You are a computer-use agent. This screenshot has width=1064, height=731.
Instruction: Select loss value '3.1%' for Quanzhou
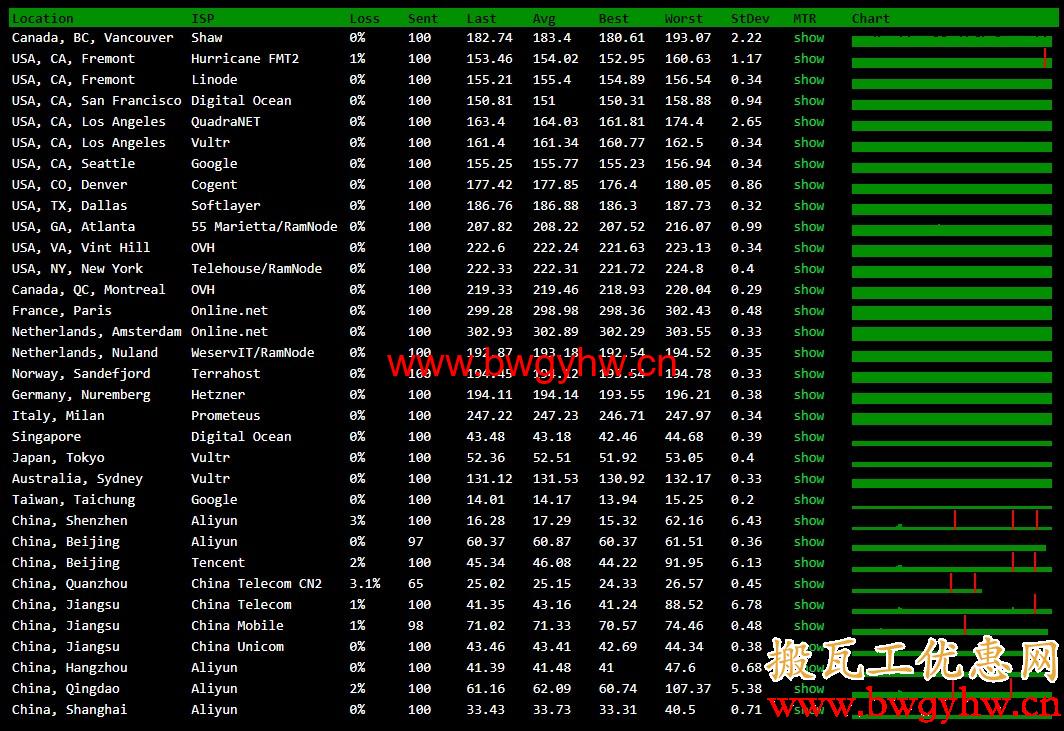click(x=364, y=584)
